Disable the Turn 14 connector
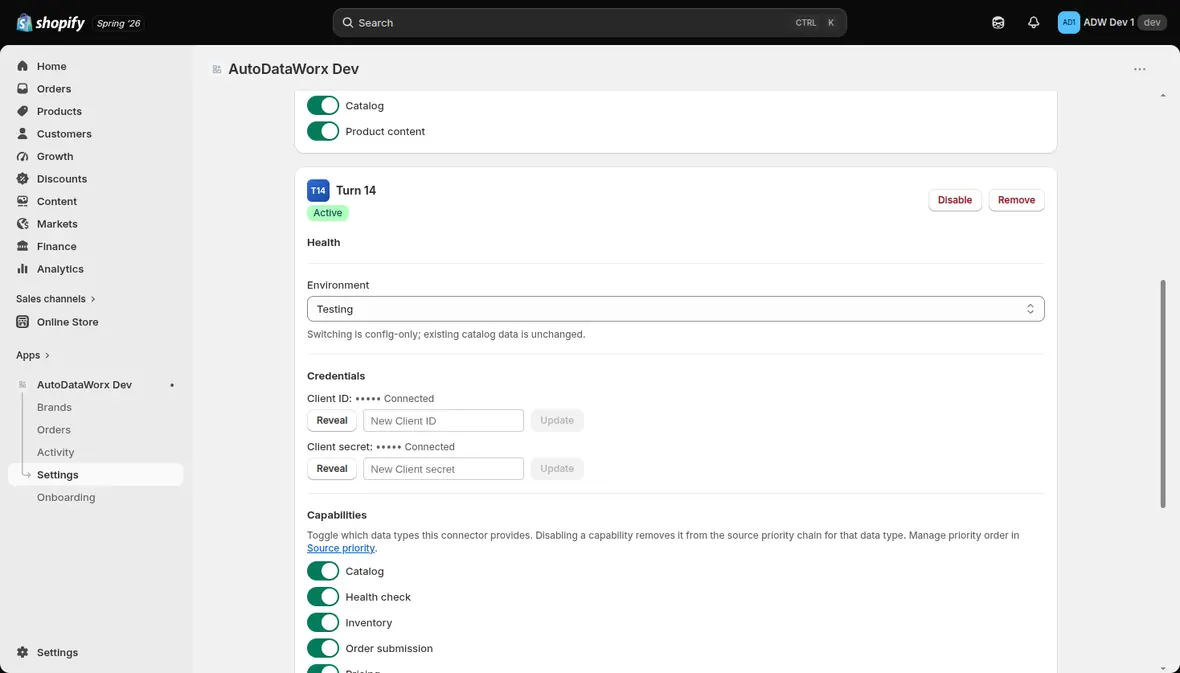 tap(954, 200)
